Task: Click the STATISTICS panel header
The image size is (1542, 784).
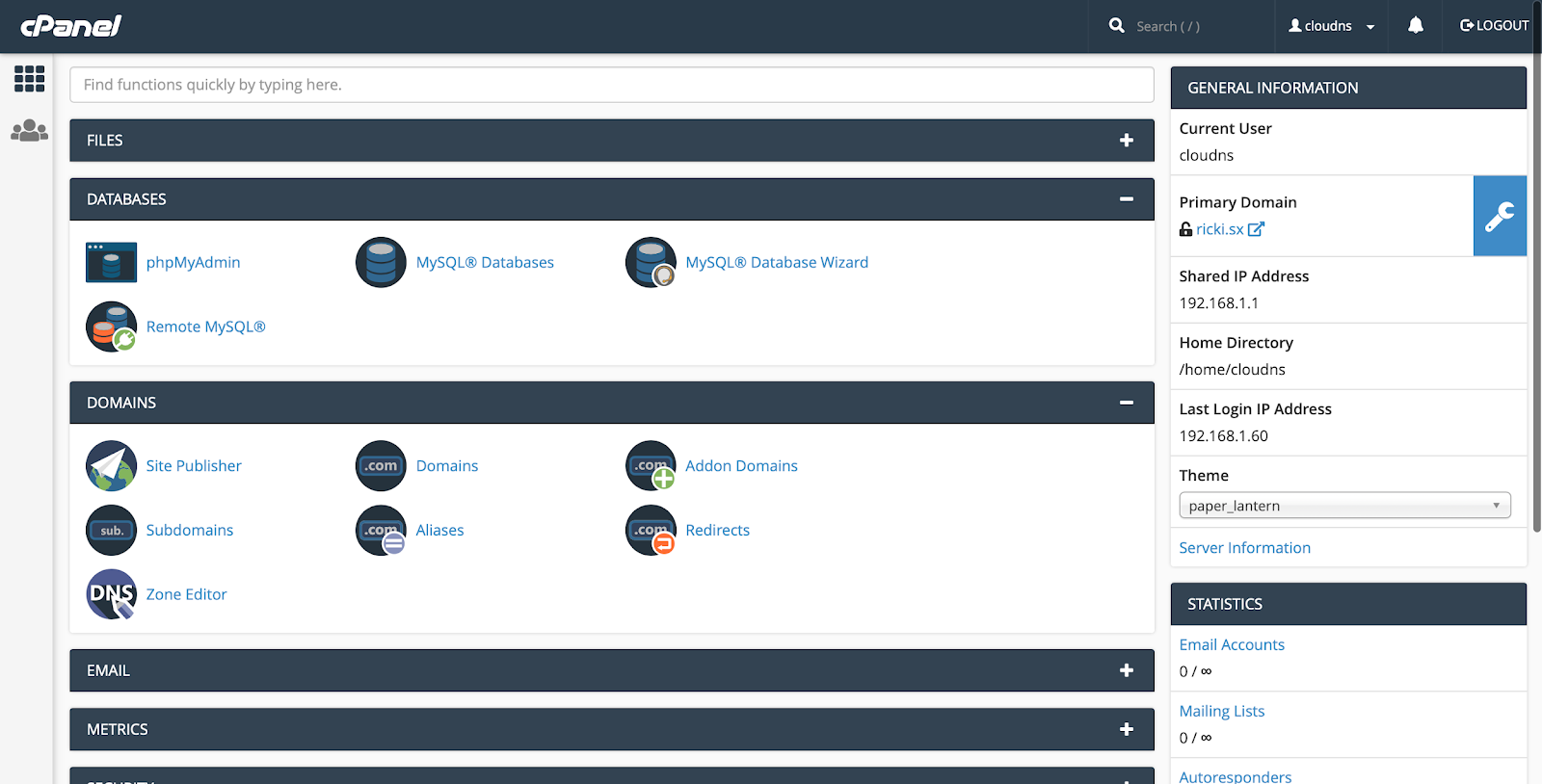Action: click(1348, 604)
